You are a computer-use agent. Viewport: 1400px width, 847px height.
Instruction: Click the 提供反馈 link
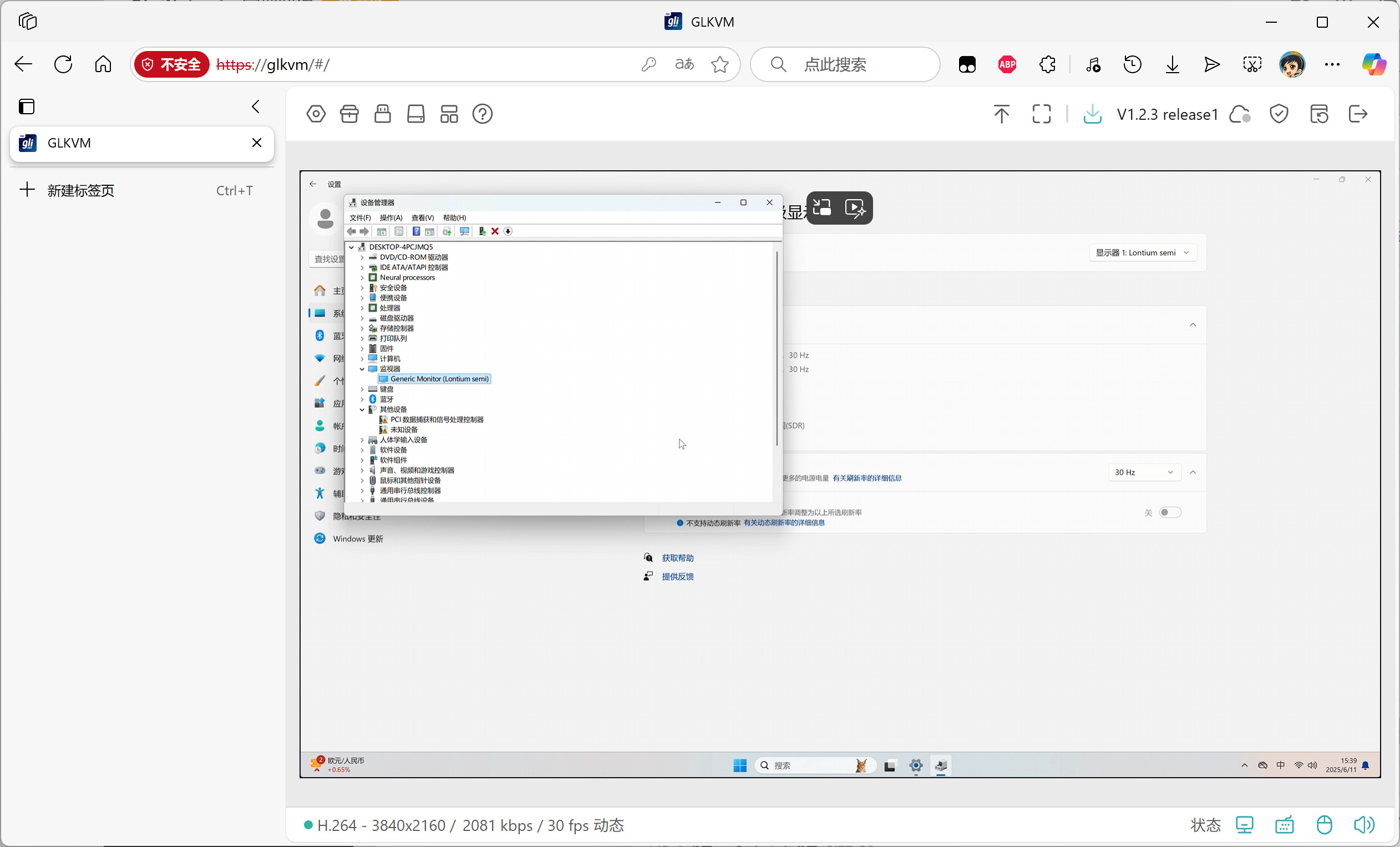tap(677, 576)
